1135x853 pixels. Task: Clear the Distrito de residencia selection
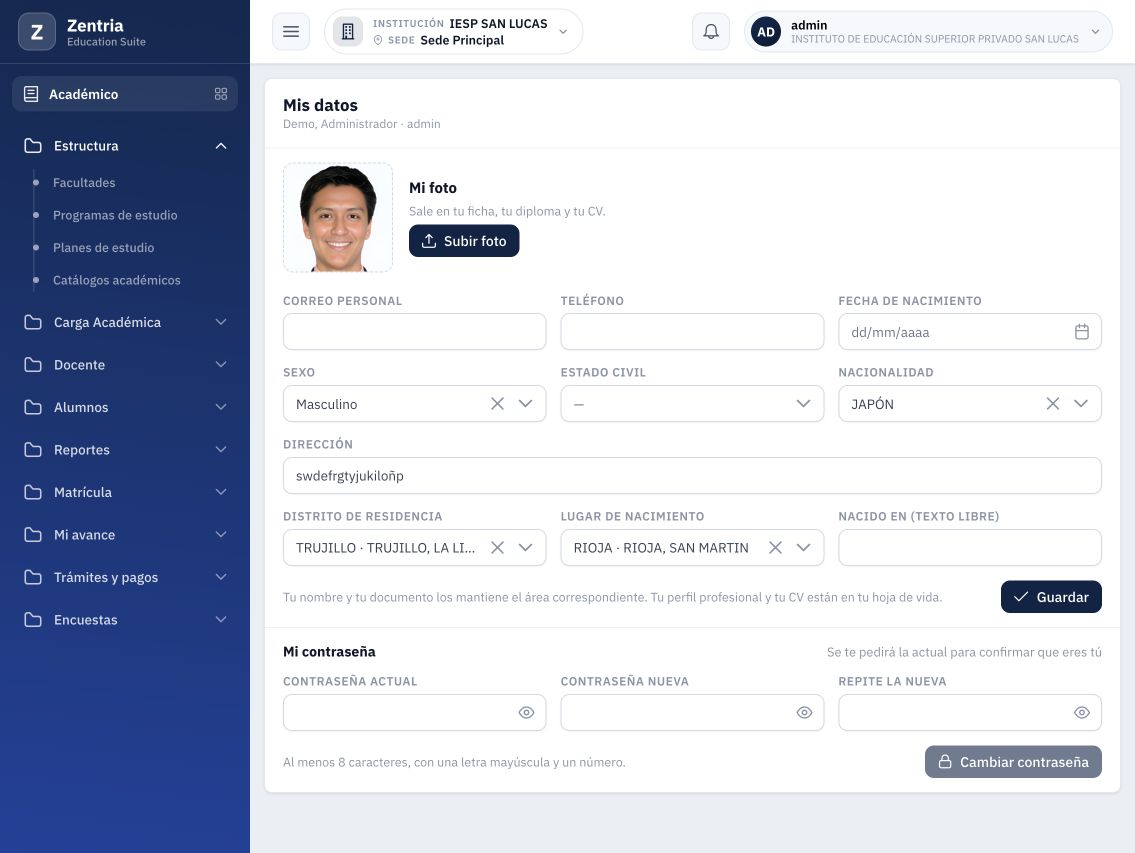(497, 547)
